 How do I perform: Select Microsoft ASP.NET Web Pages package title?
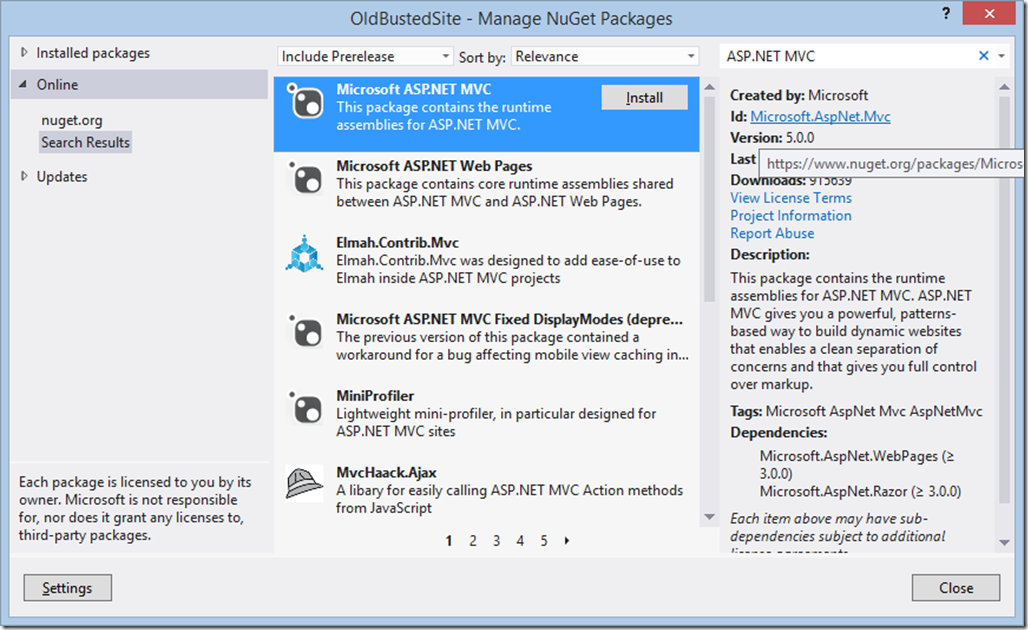pyautogui.click(x=434, y=166)
